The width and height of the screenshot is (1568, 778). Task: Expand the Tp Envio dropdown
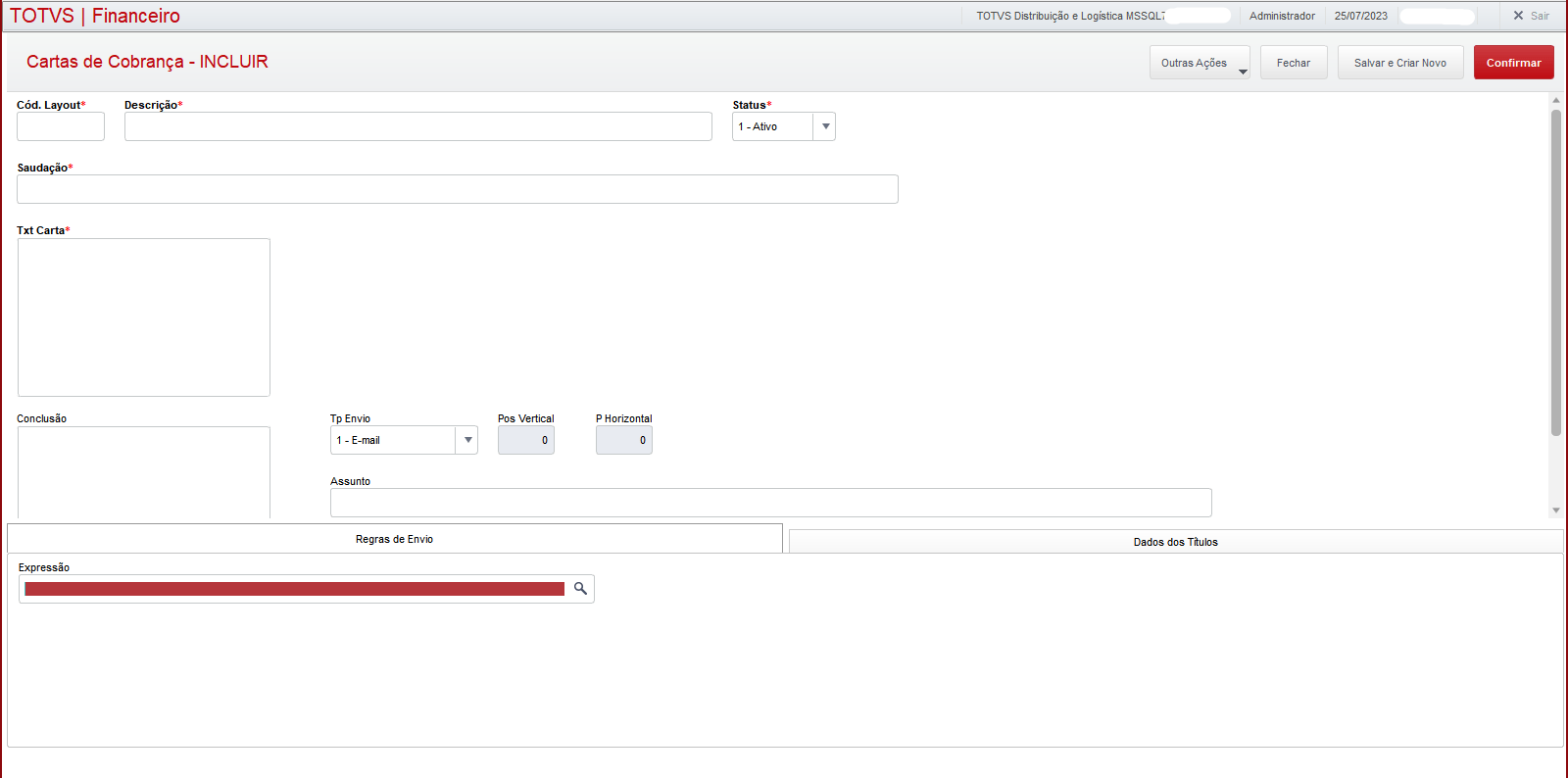pyautogui.click(x=467, y=440)
